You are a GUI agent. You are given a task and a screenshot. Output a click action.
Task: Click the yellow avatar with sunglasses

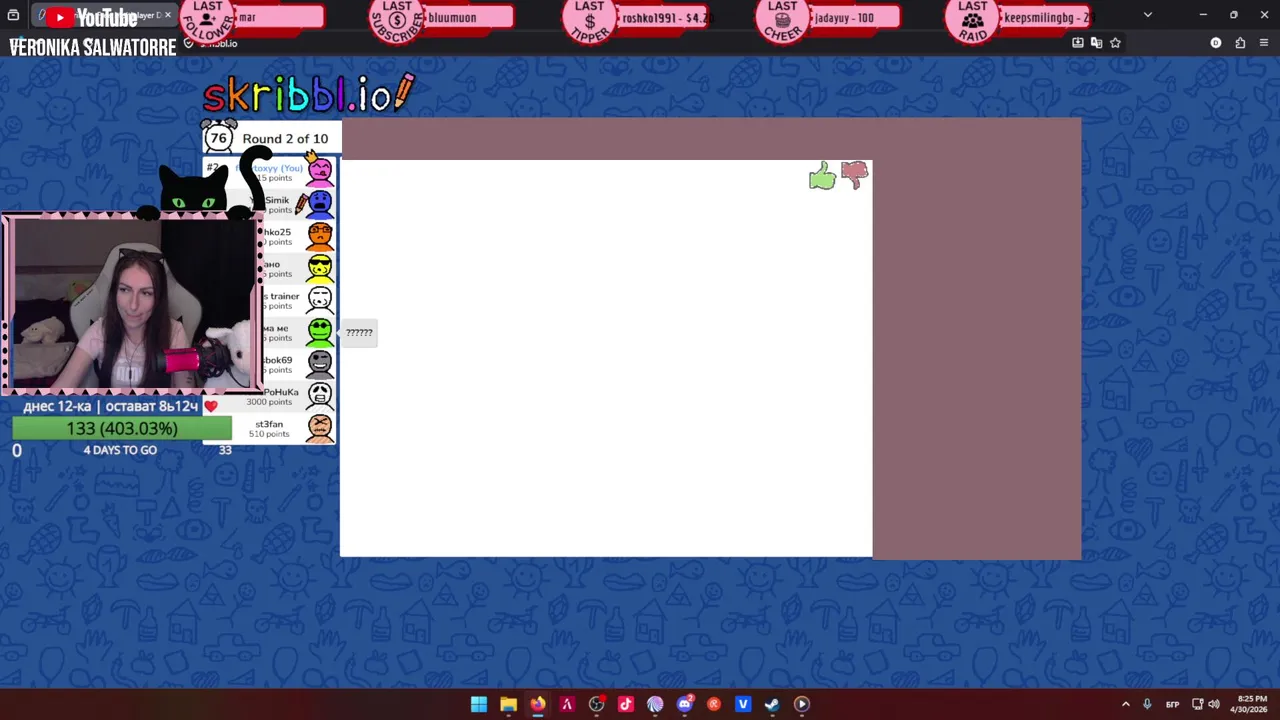(320, 268)
